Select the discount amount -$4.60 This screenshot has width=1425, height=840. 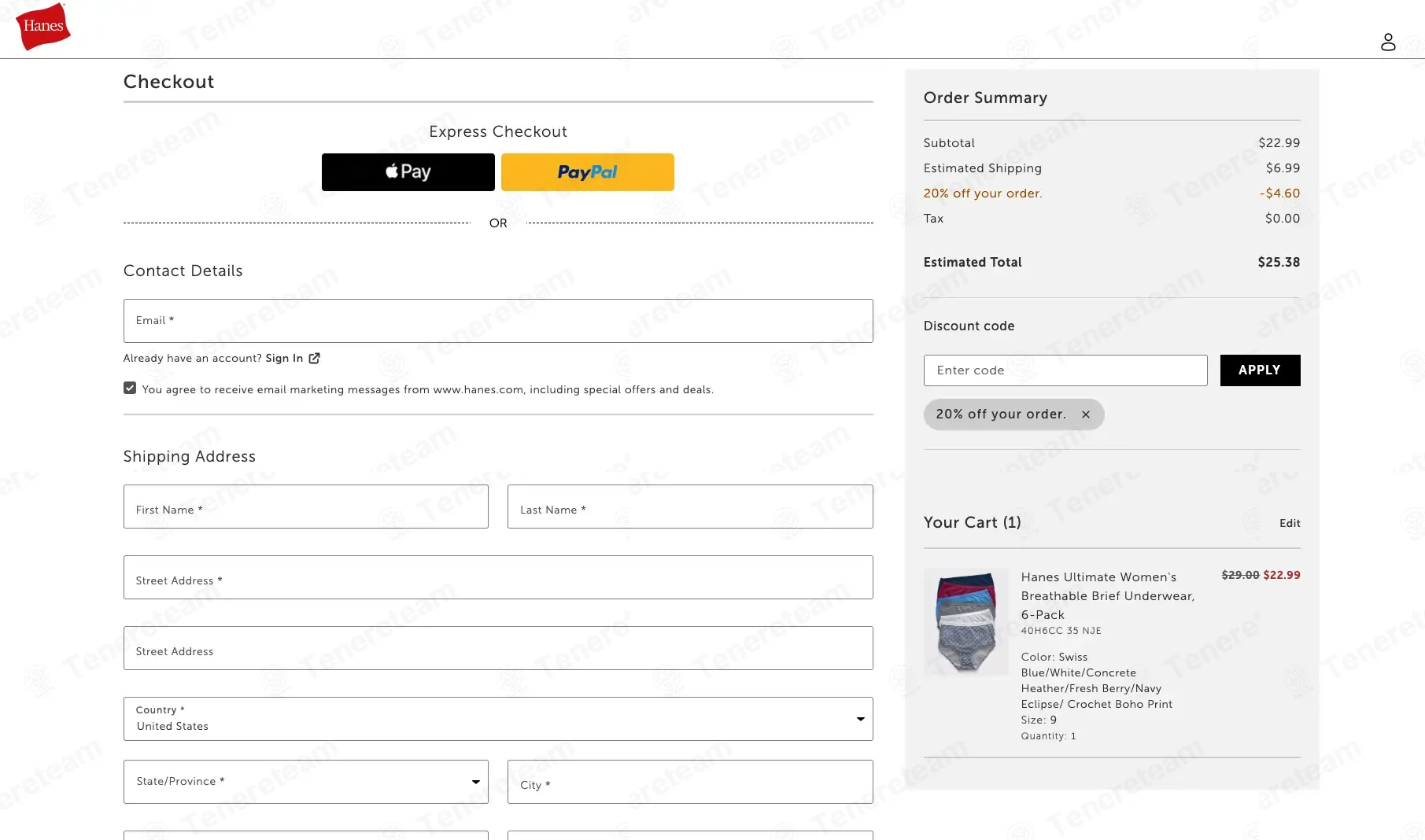tap(1279, 193)
